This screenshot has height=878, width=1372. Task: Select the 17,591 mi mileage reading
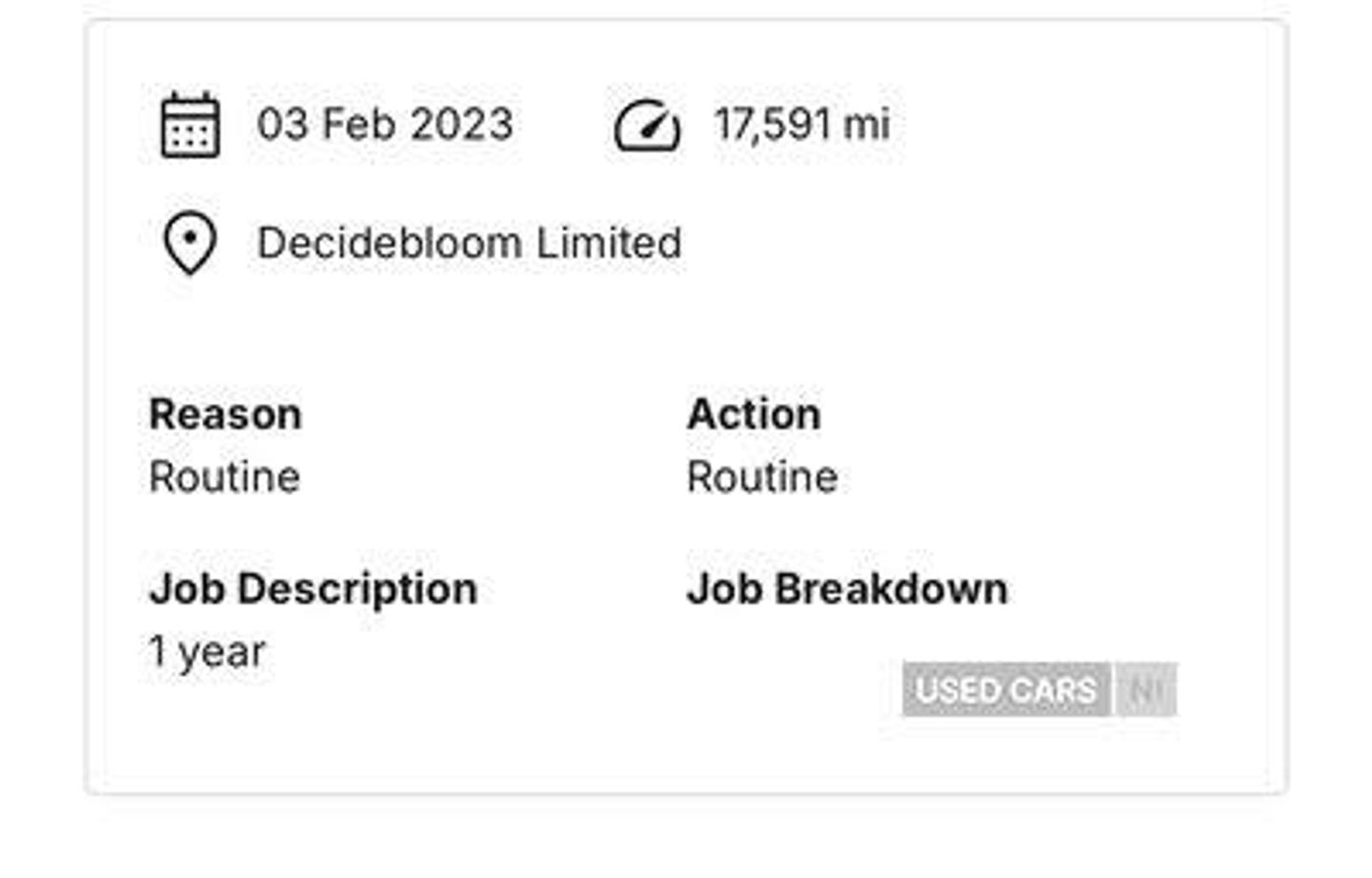coord(802,125)
